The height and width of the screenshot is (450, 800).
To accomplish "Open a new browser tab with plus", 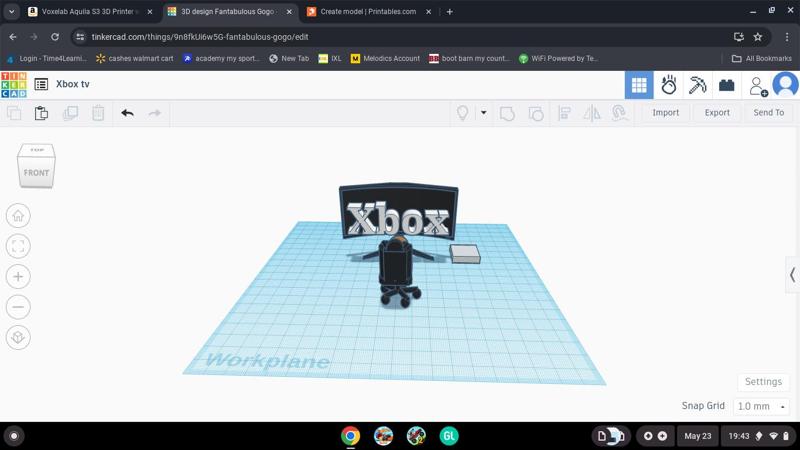I will click(449, 11).
